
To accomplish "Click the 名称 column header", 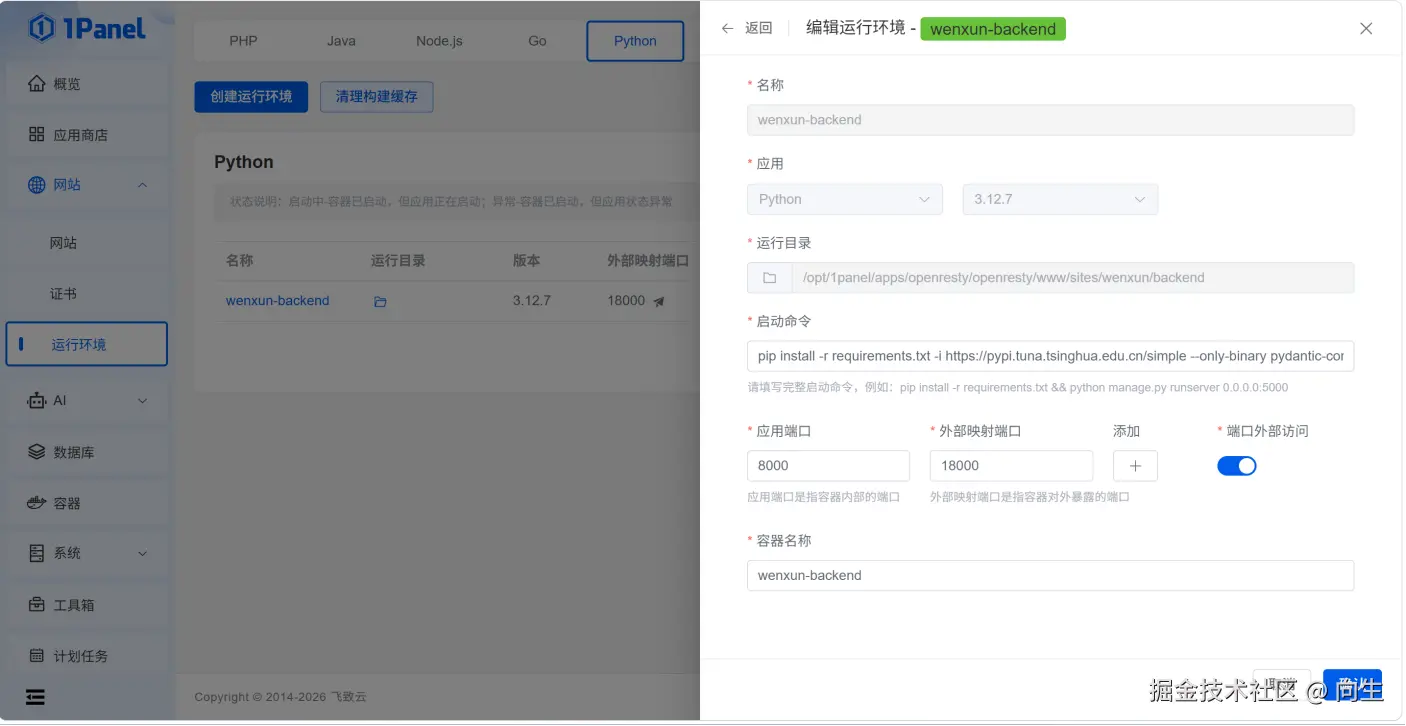I will coord(240,260).
